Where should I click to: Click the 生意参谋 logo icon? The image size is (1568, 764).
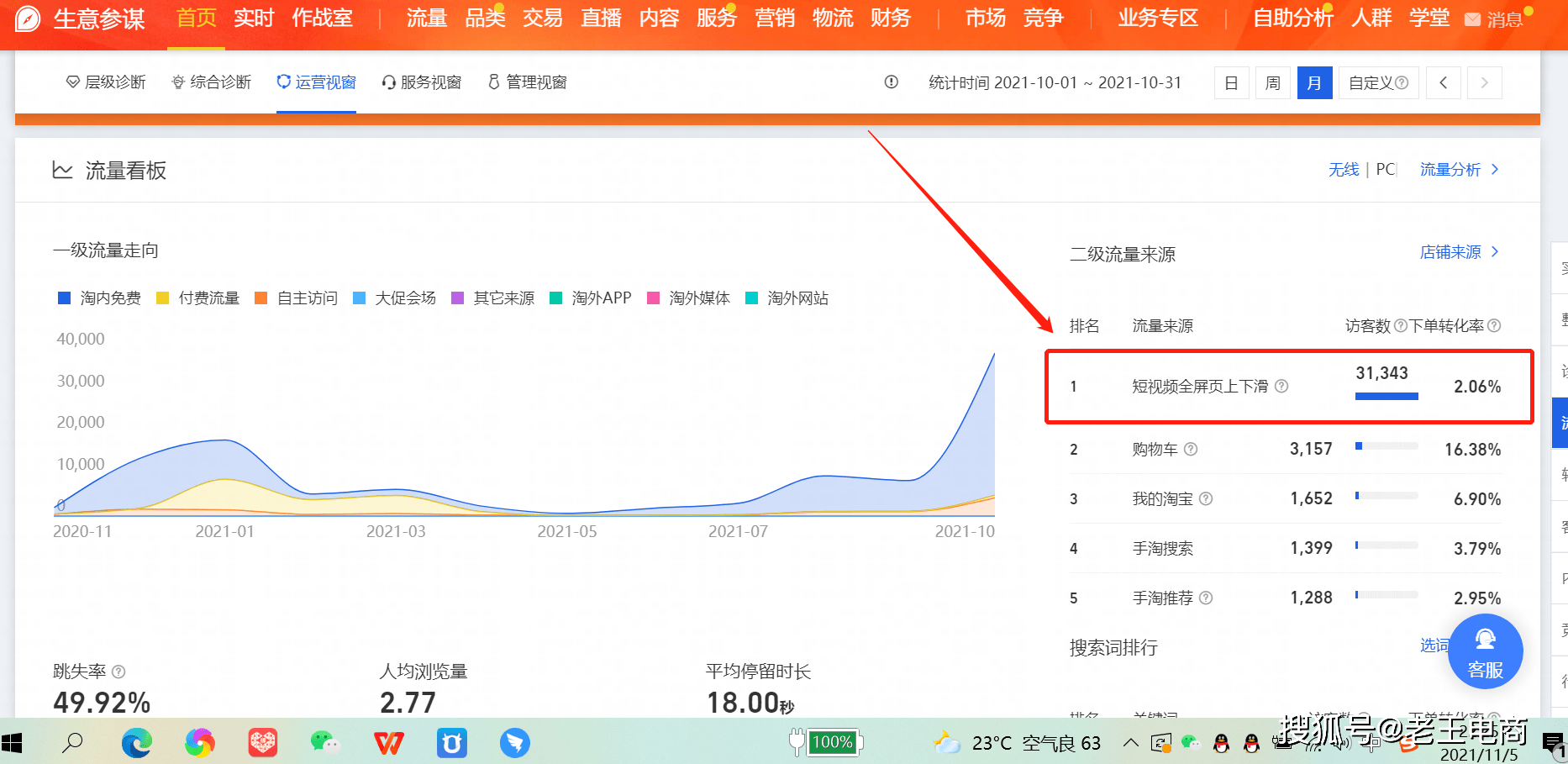[x=28, y=18]
